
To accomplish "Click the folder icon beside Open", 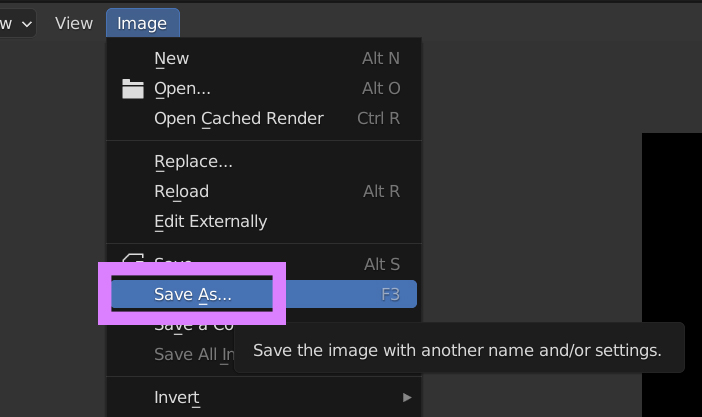I will point(133,89).
